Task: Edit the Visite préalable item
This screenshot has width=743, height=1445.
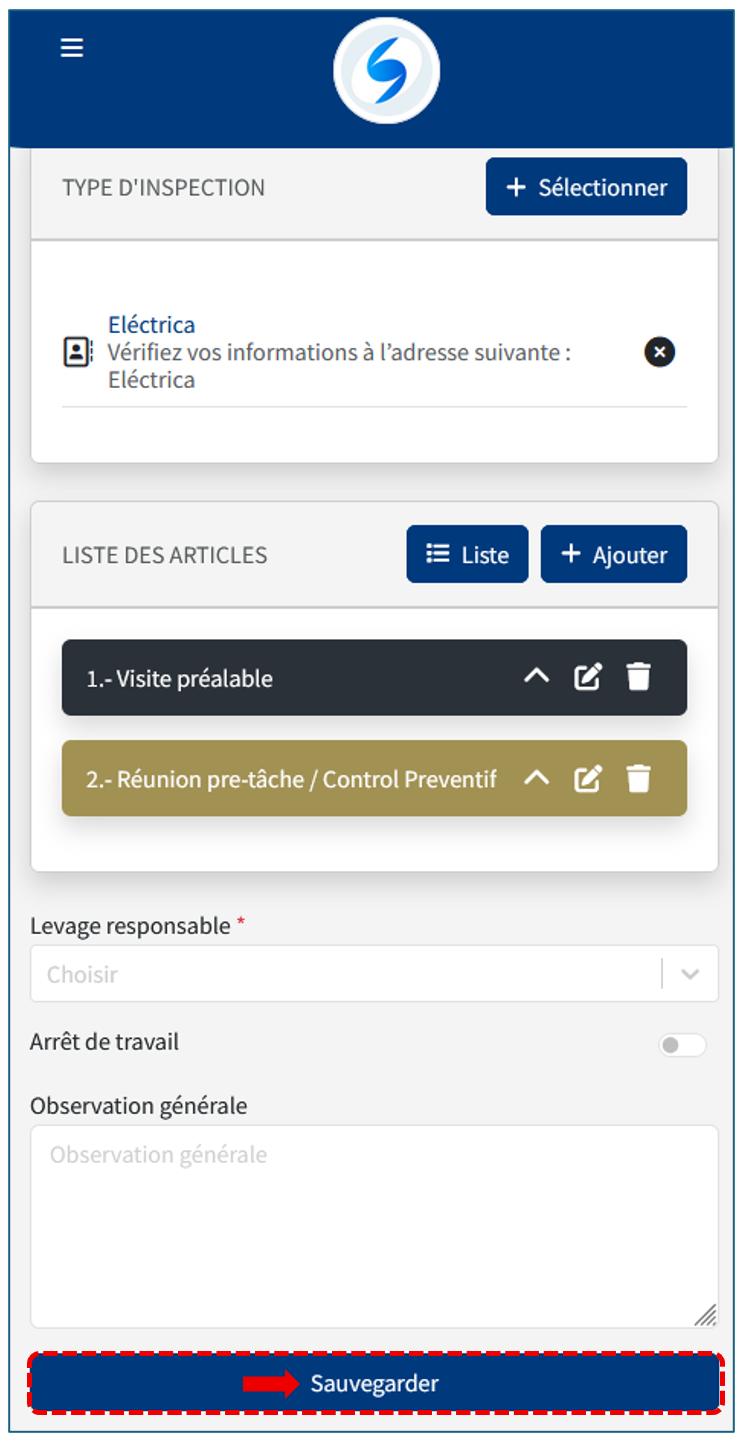Action: point(588,678)
